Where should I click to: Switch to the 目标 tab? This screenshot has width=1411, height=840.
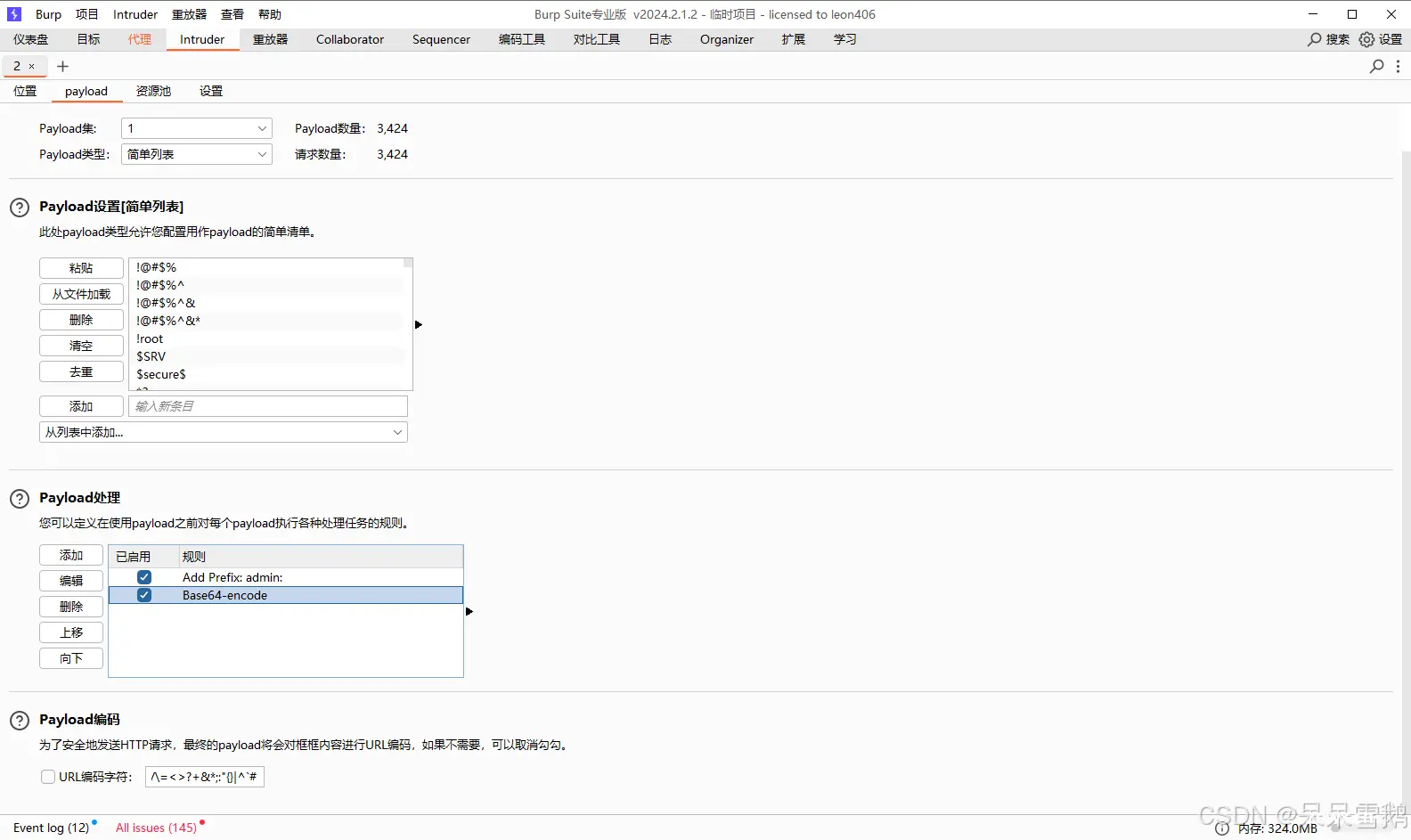click(88, 39)
